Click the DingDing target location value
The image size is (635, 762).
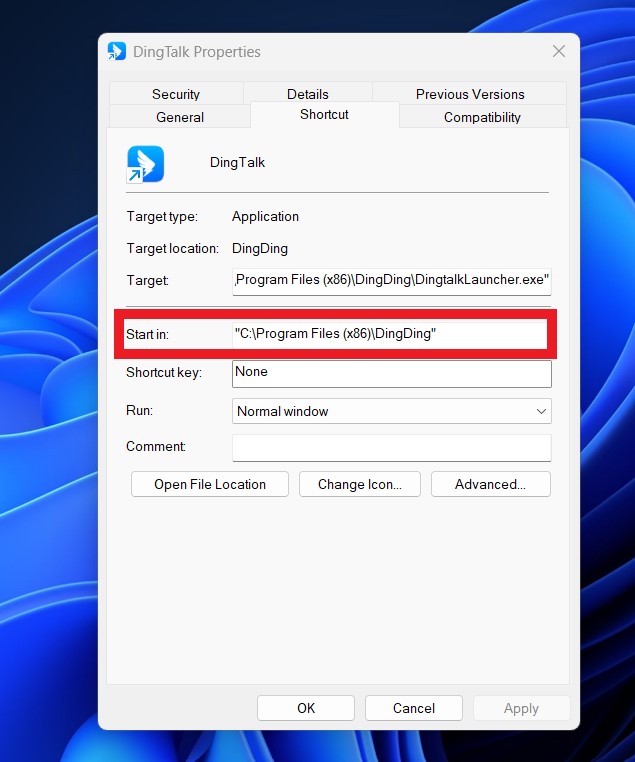(260, 248)
